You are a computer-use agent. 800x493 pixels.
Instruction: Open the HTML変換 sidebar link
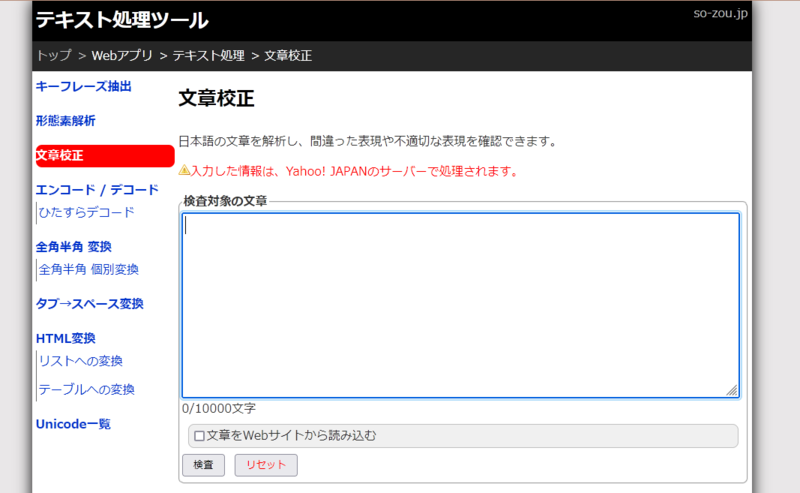click(66, 338)
